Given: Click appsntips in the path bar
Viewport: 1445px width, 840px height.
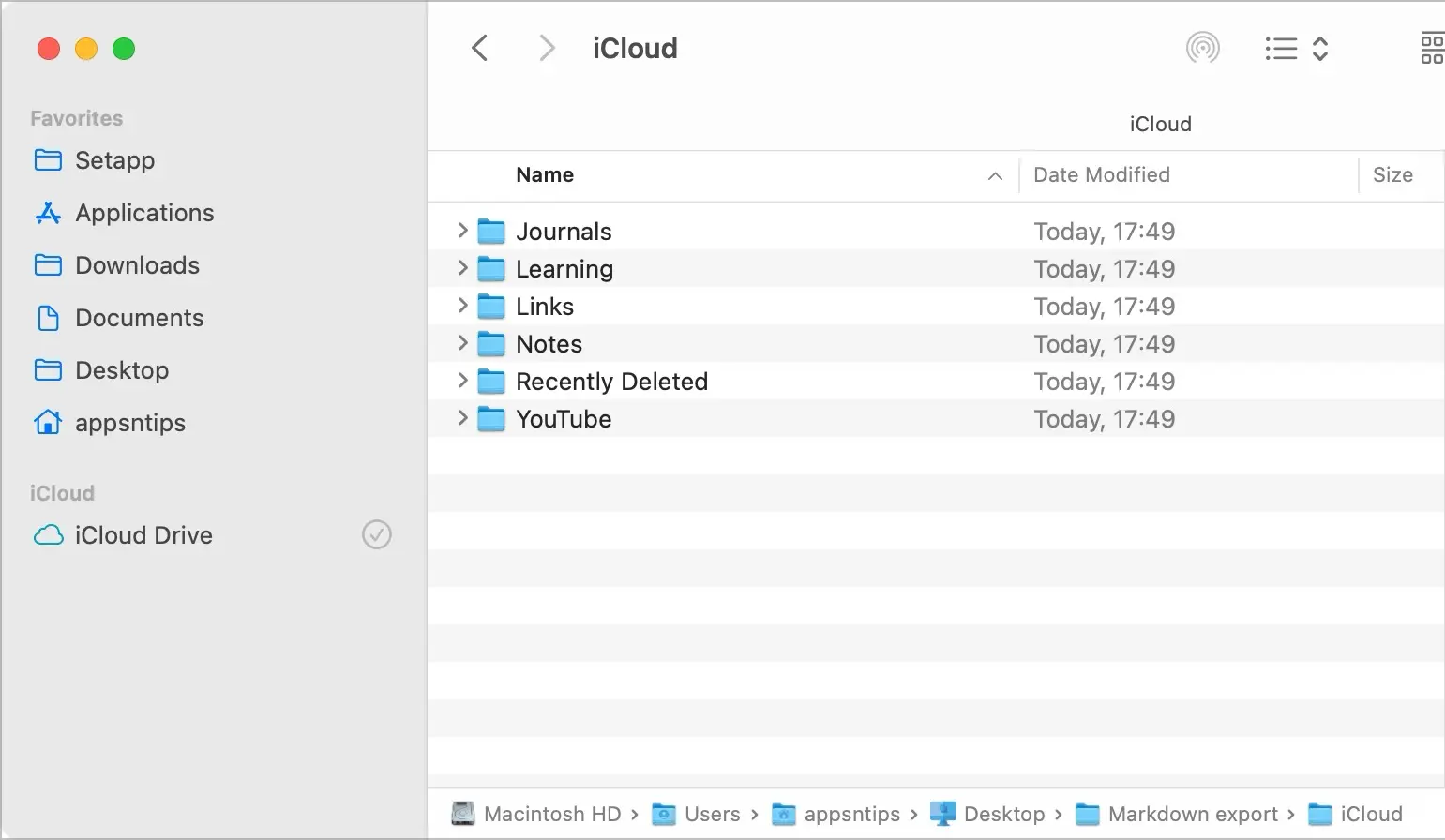Looking at the screenshot, I should [835, 814].
